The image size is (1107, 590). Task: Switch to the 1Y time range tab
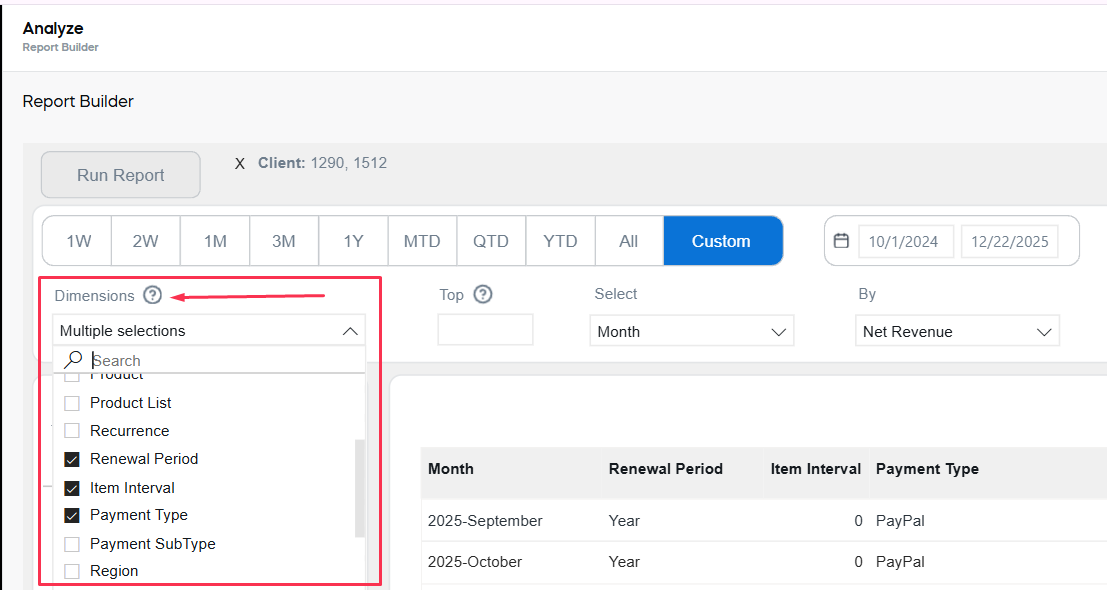pyautogui.click(x=352, y=240)
